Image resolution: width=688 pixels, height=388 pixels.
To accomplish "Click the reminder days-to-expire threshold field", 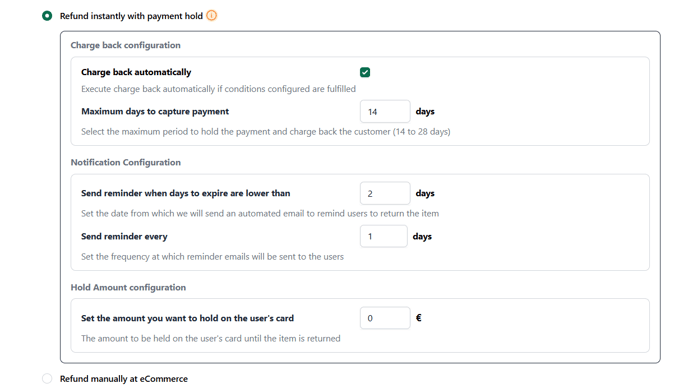I will [385, 193].
